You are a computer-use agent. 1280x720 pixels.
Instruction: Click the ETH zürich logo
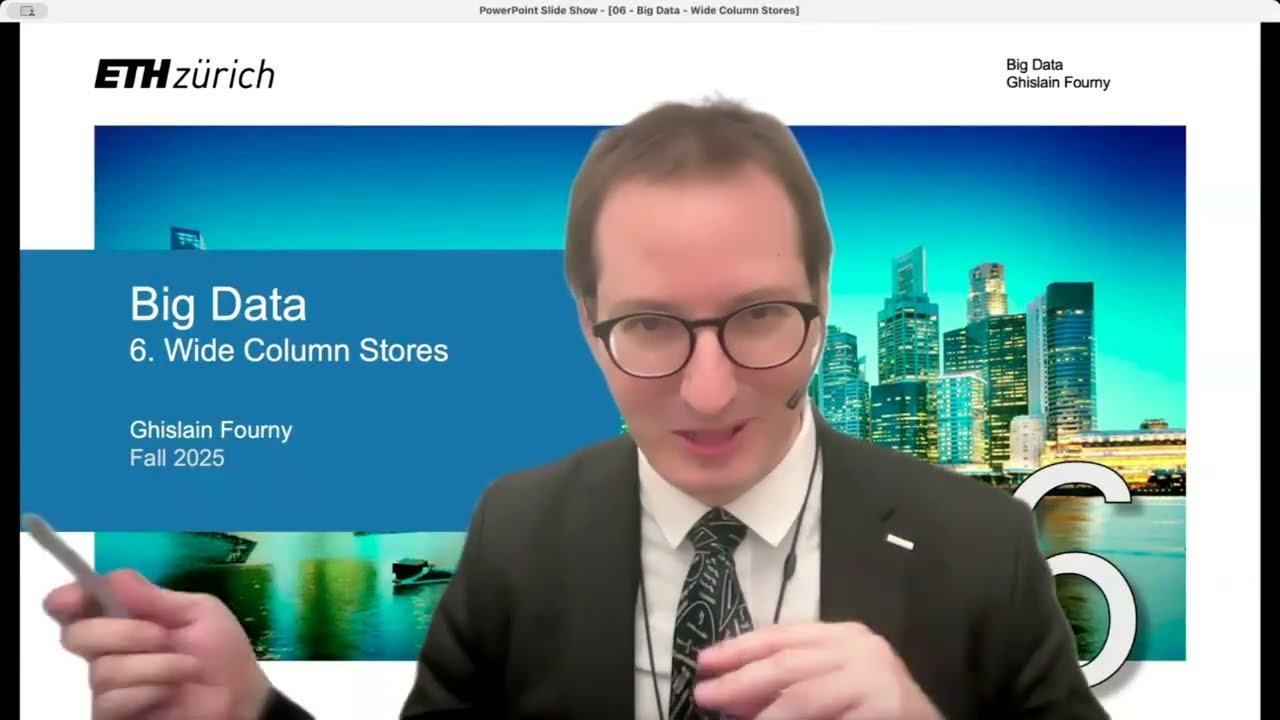pyautogui.click(x=184, y=74)
